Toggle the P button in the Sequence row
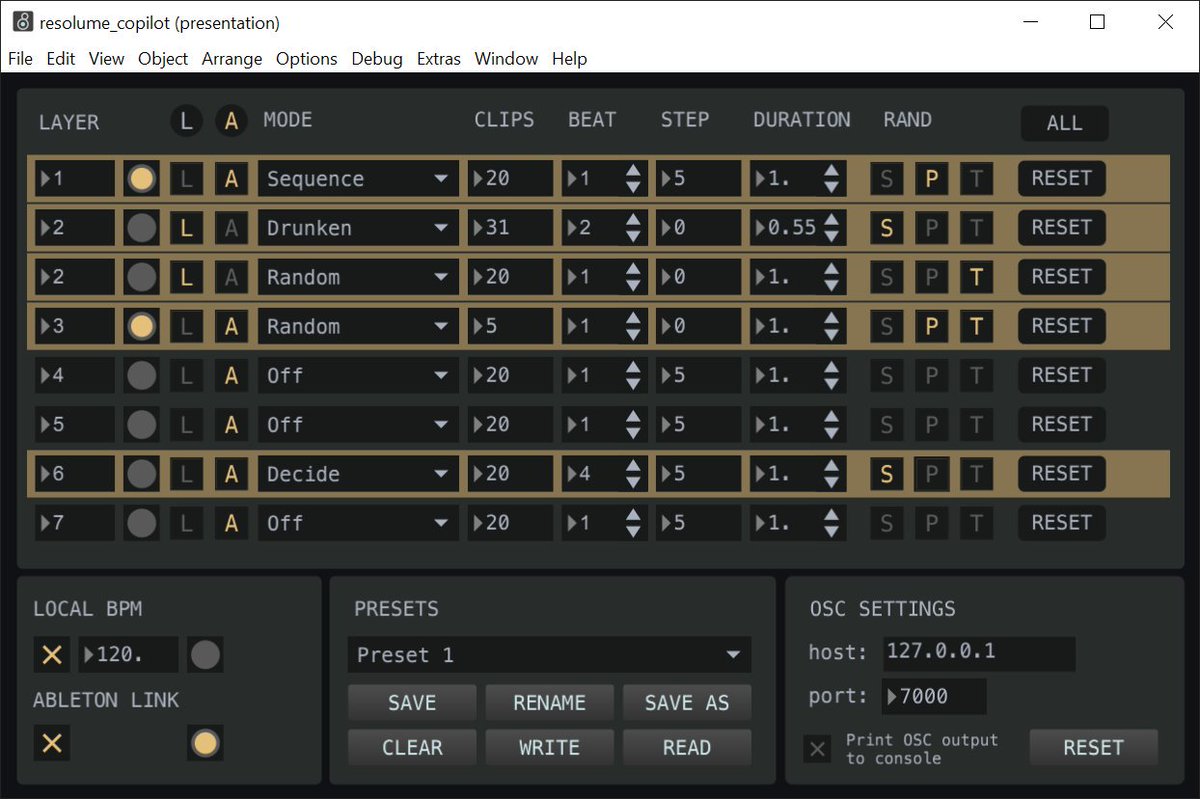Image resolution: width=1200 pixels, height=799 pixels. [x=931, y=179]
